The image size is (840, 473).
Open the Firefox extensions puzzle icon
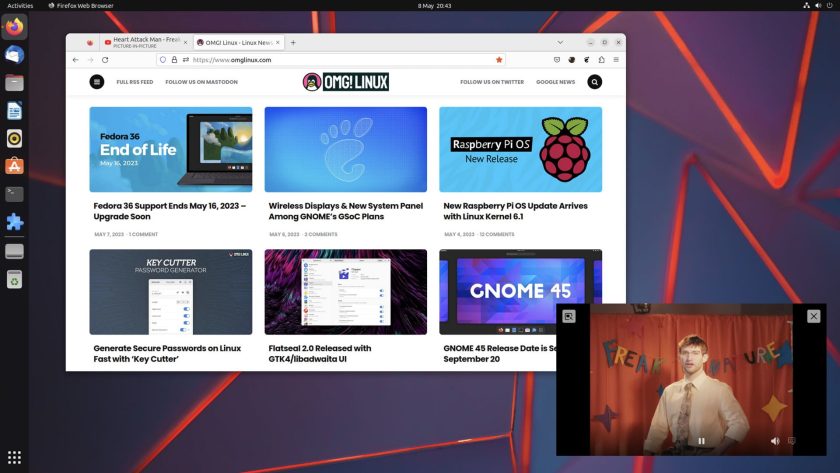[x=601, y=60]
